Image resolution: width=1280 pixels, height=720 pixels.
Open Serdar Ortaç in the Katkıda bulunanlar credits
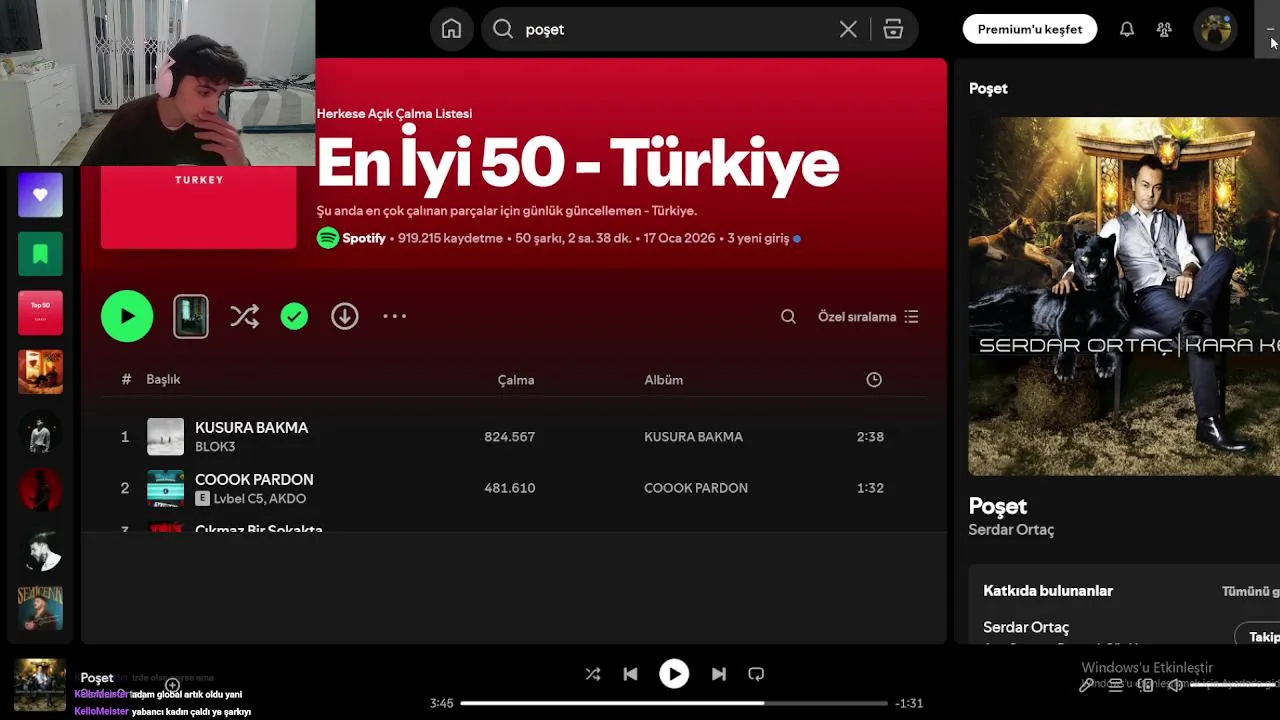tap(1026, 627)
